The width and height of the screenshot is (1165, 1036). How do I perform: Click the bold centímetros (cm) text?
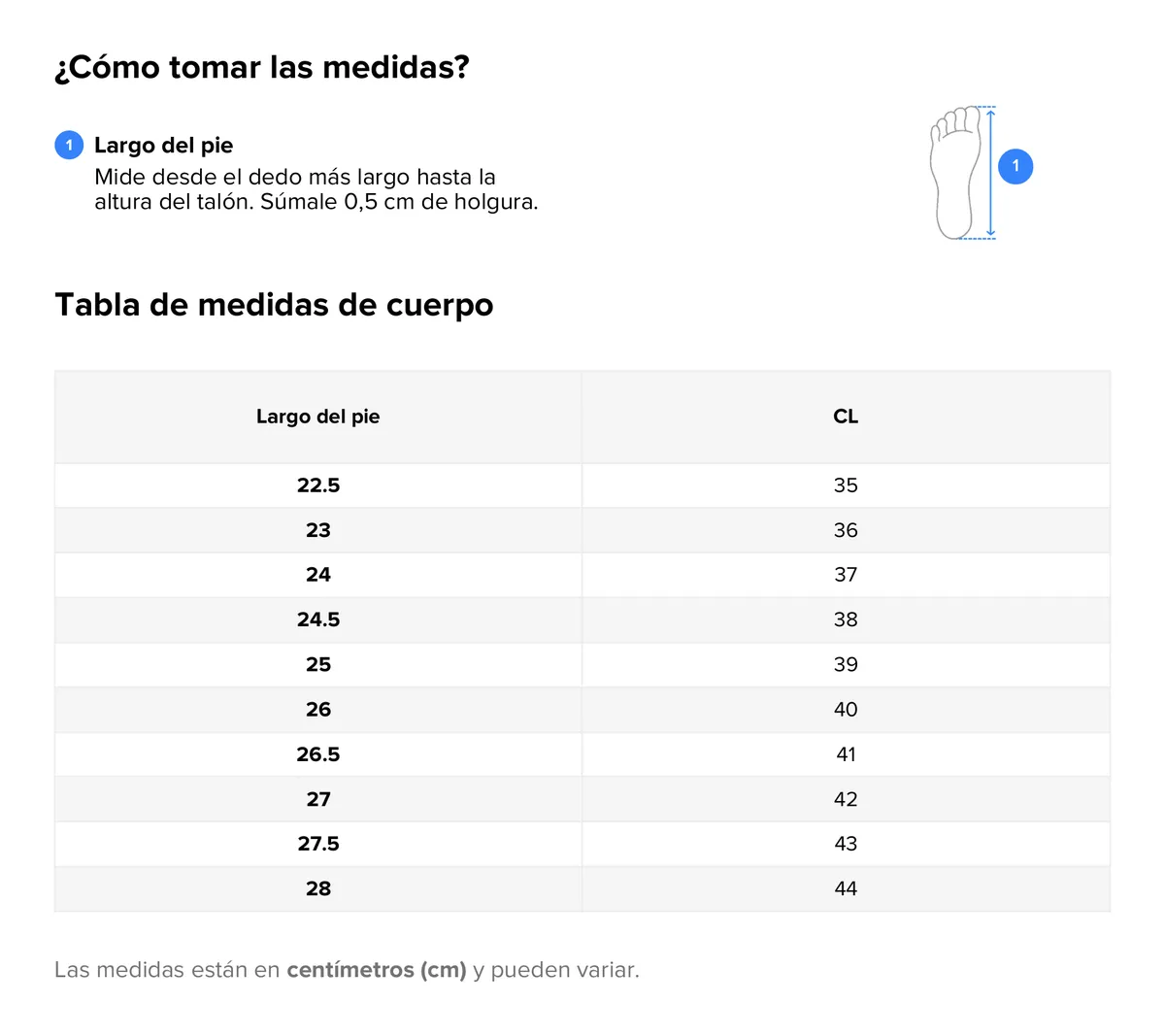point(377,970)
